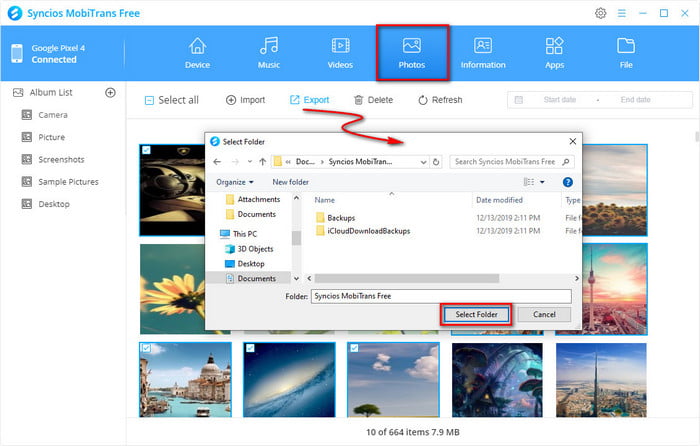Image resolution: width=700 pixels, height=446 pixels.
Task: Open view options dropdown arrow
Action: [542, 182]
